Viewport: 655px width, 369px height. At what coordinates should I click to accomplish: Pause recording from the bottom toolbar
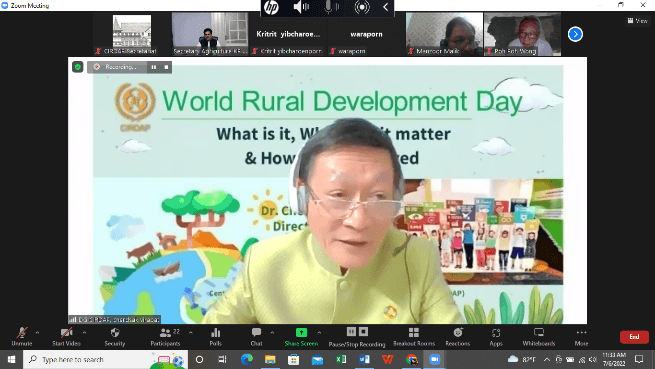click(351, 331)
